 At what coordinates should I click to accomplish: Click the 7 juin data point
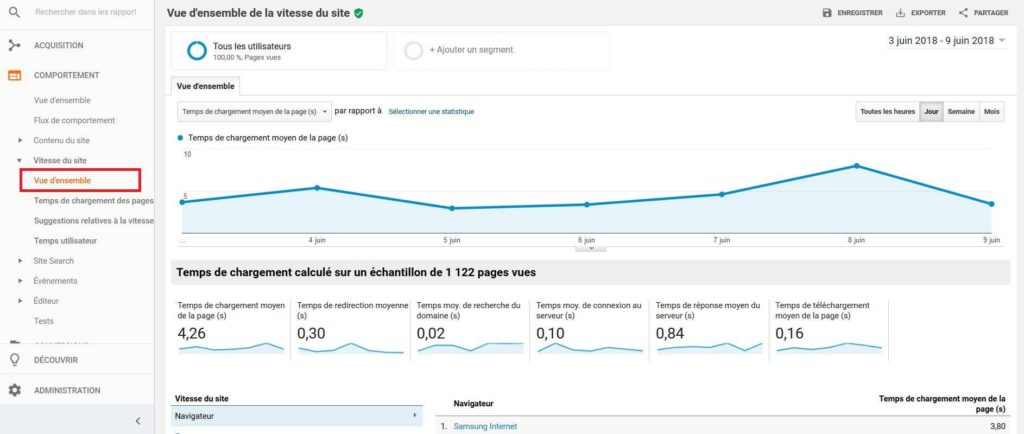pyautogui.click(x=722, y=194)
